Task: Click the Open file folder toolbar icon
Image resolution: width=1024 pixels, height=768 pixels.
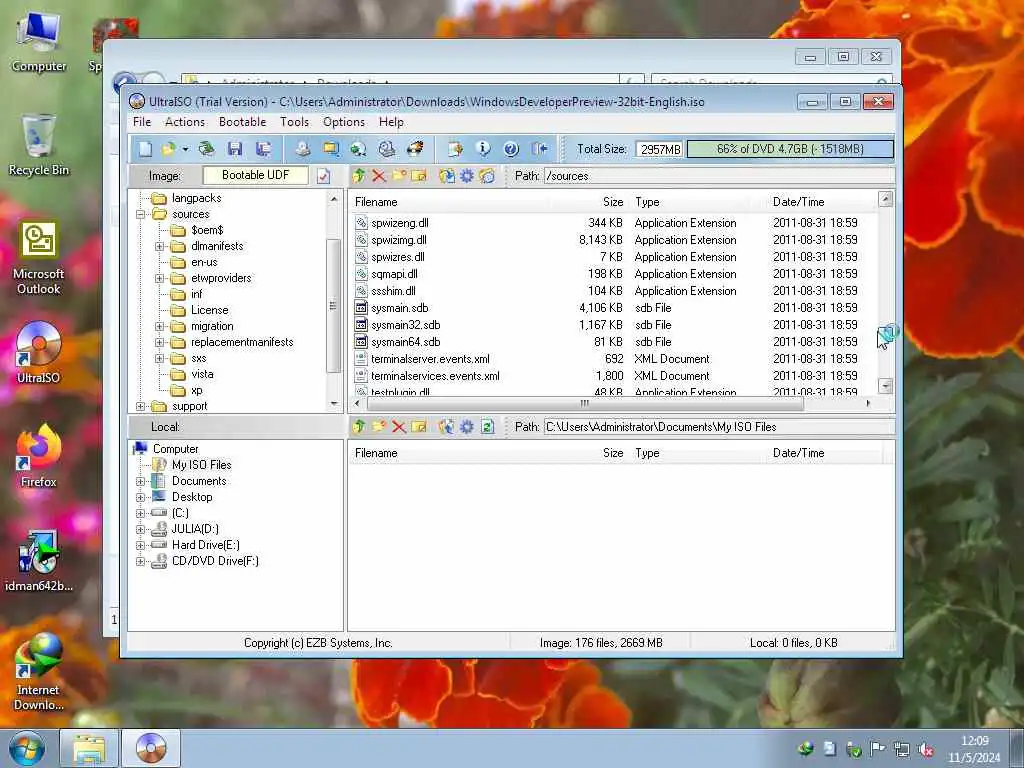Action: point(169,149)
